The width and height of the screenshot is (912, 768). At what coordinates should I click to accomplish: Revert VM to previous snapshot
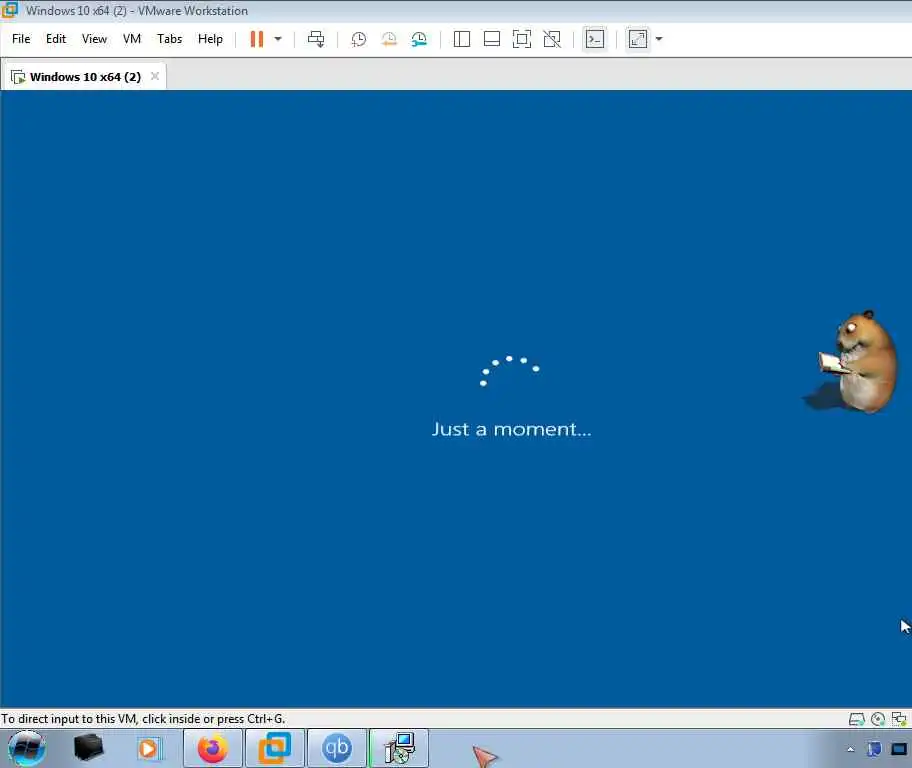point(389,39)
